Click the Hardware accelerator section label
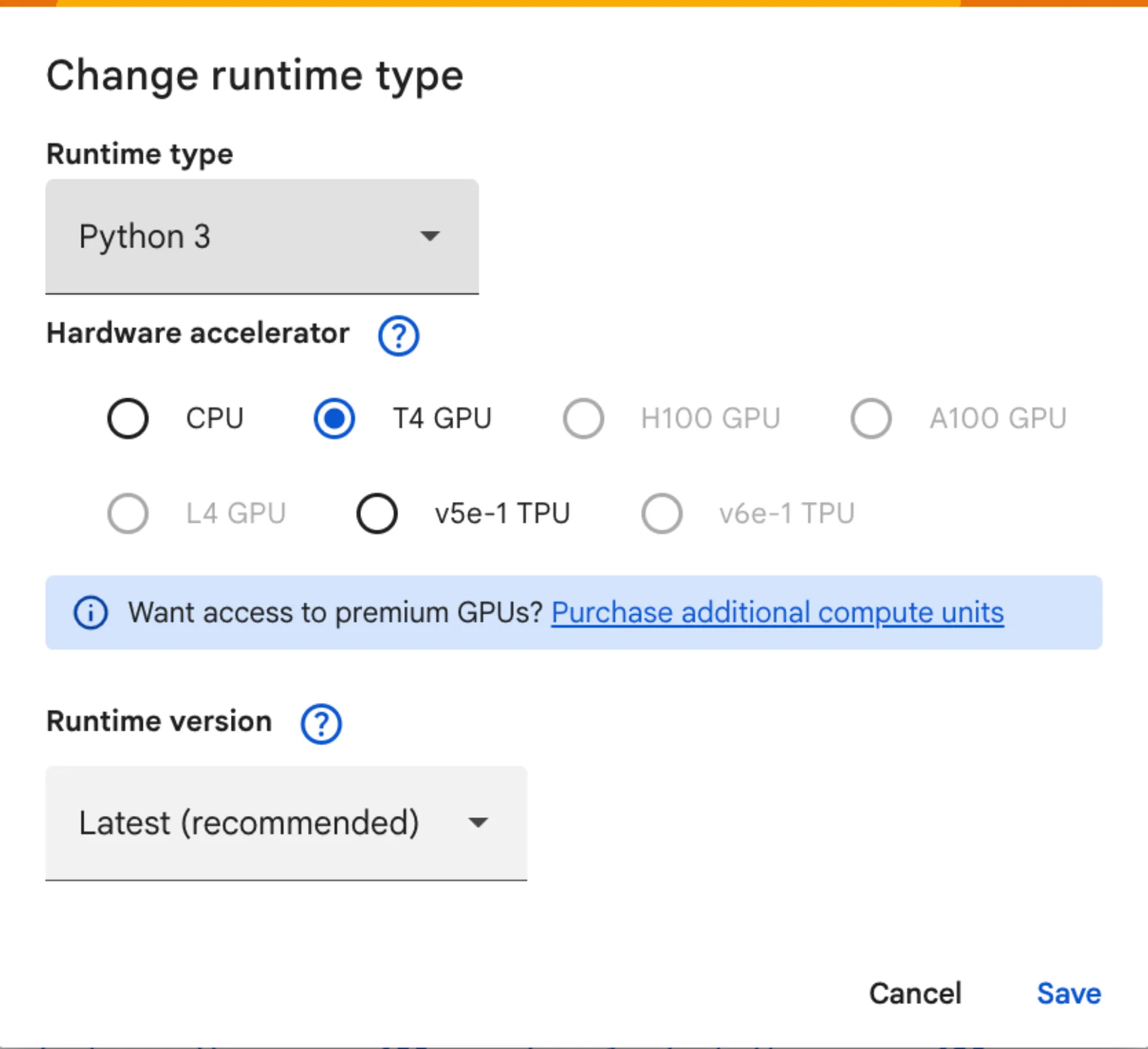This screenshot has height=1049, width=1148. tap(198, 334)
